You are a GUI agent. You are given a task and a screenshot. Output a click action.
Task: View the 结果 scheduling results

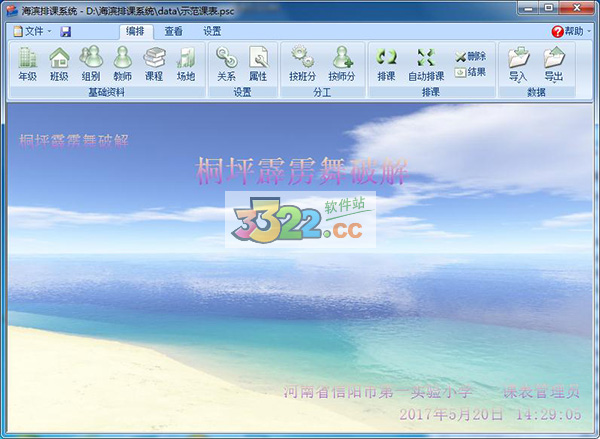(470, 72)
